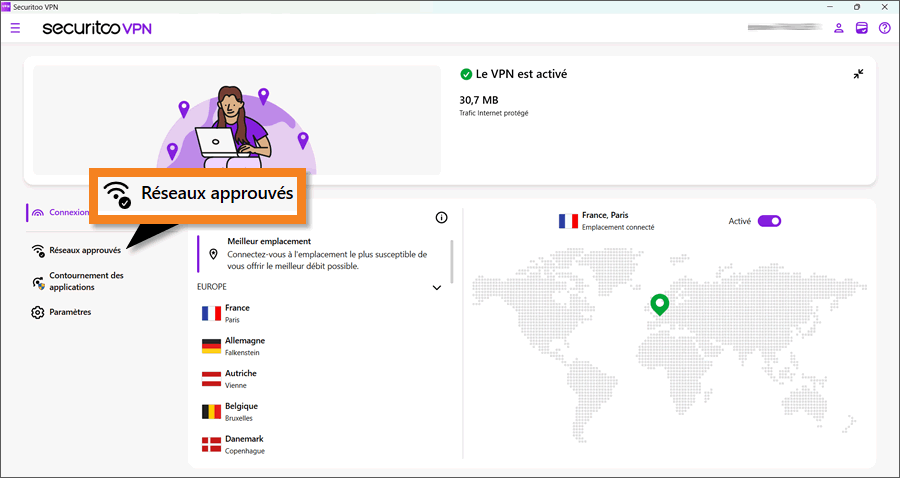Open the hamburger menu
The width and height of the screenshot is (900, 478).
[15, 28]
